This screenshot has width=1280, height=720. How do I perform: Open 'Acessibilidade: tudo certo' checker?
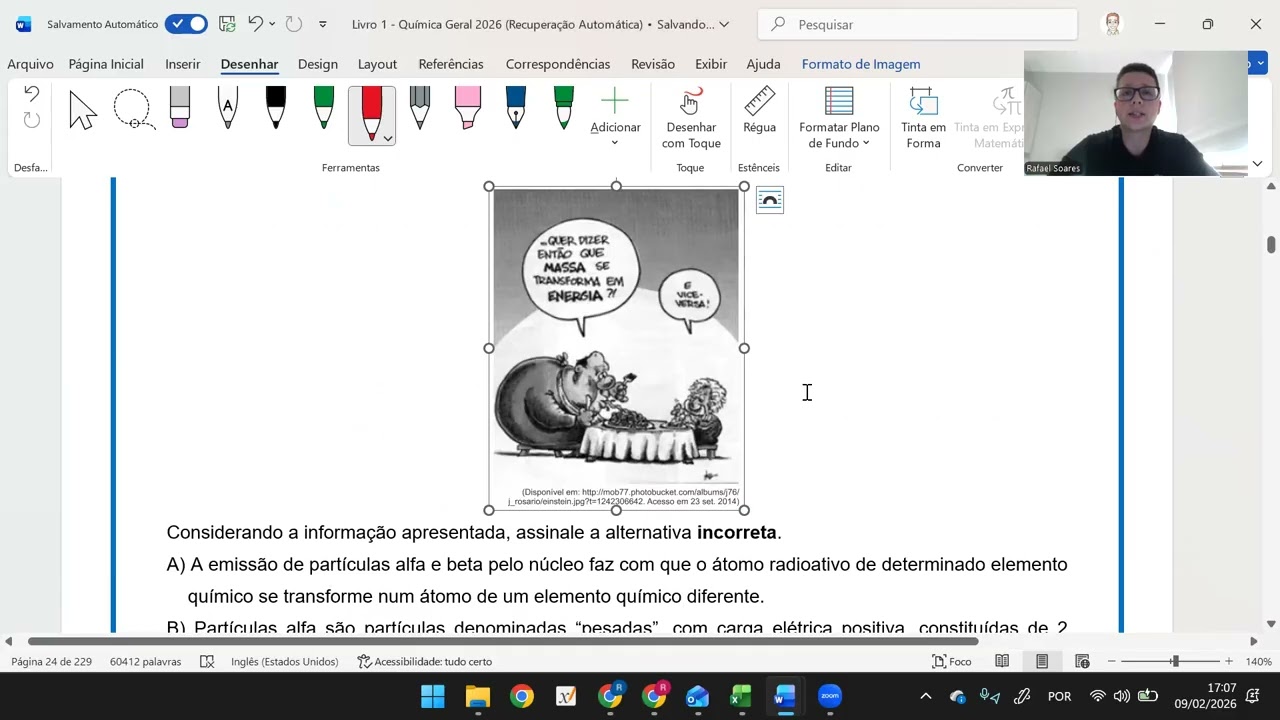[425, 661]
